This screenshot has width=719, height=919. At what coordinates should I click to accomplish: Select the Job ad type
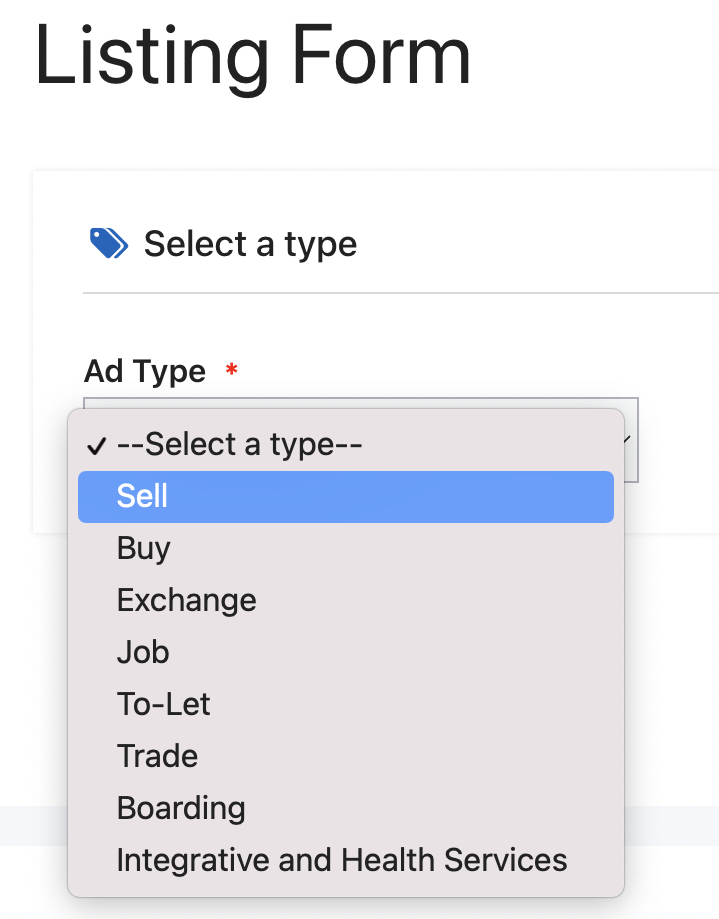pyautogui.click(x=143, y=652)
